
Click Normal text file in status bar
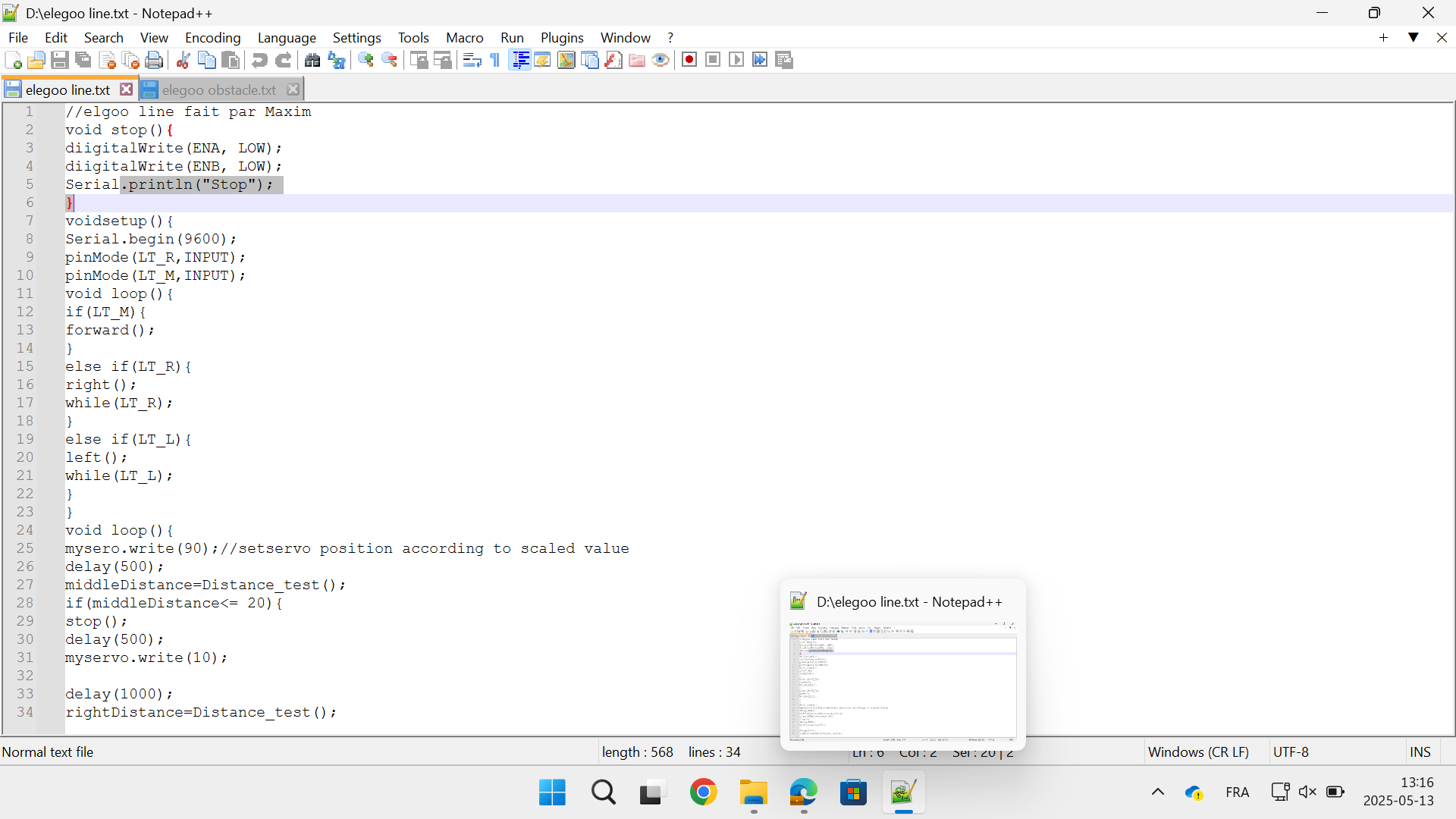click(x=48, y=752)
